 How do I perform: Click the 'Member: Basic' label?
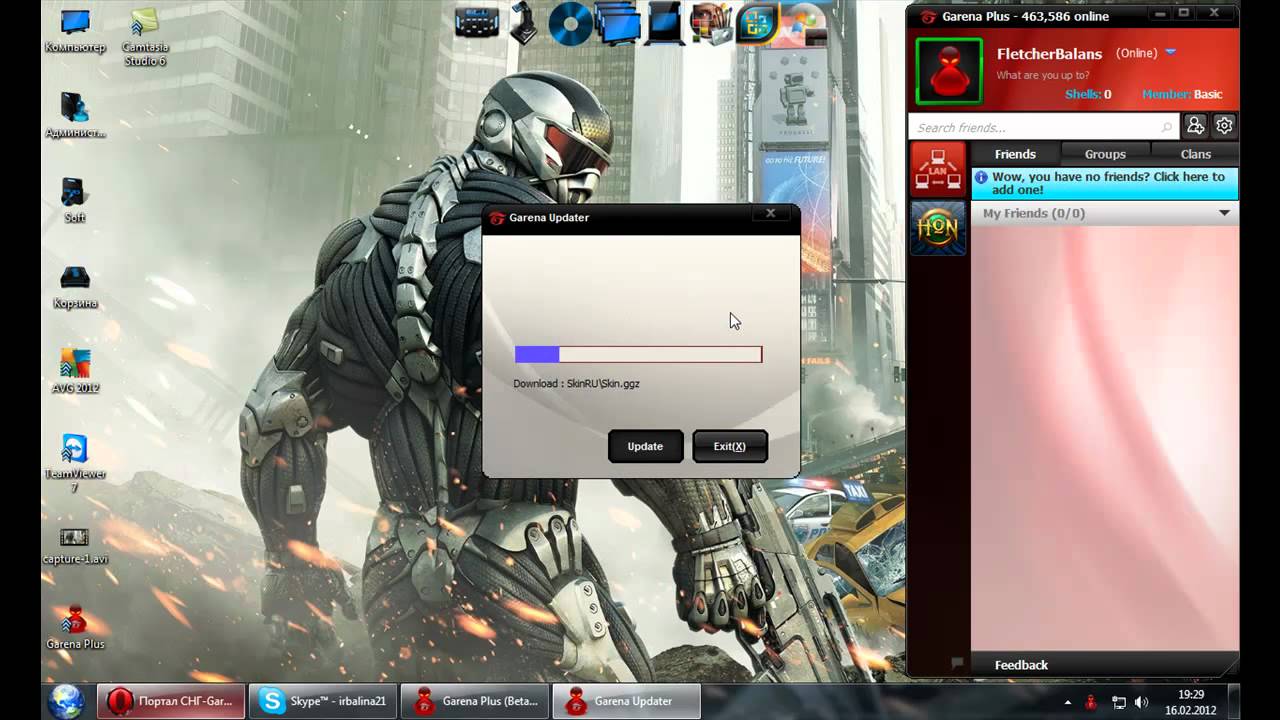(x=1182, y=94)
